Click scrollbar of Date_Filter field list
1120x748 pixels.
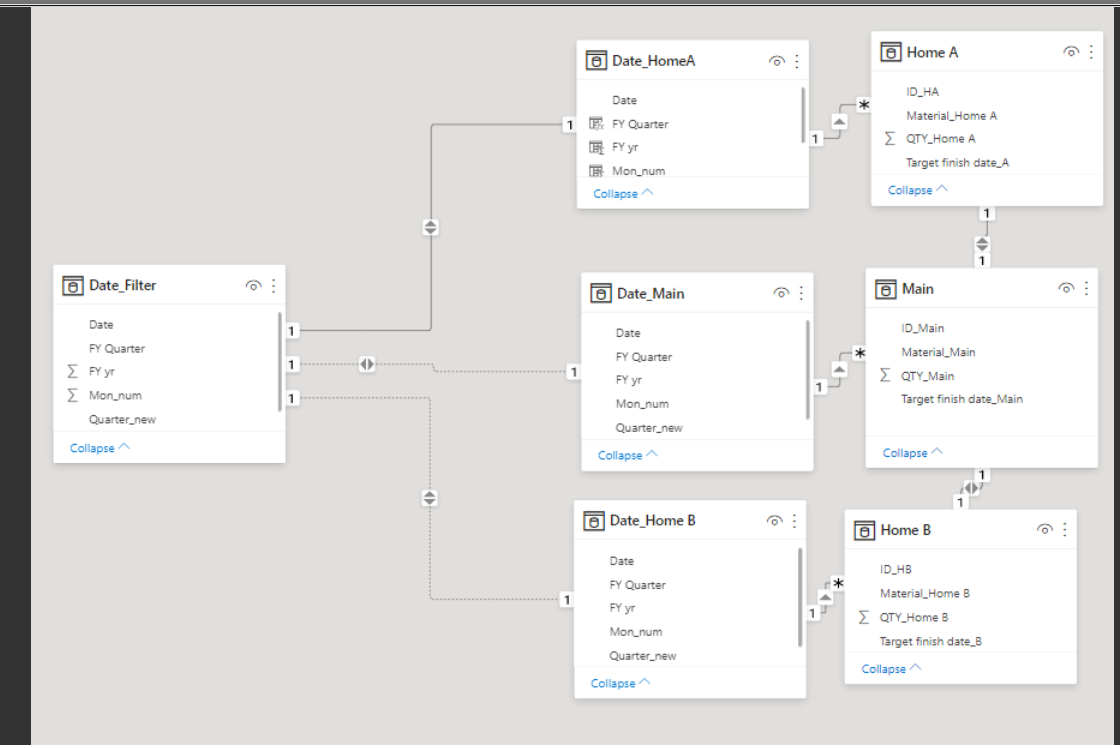pos(280,361)
